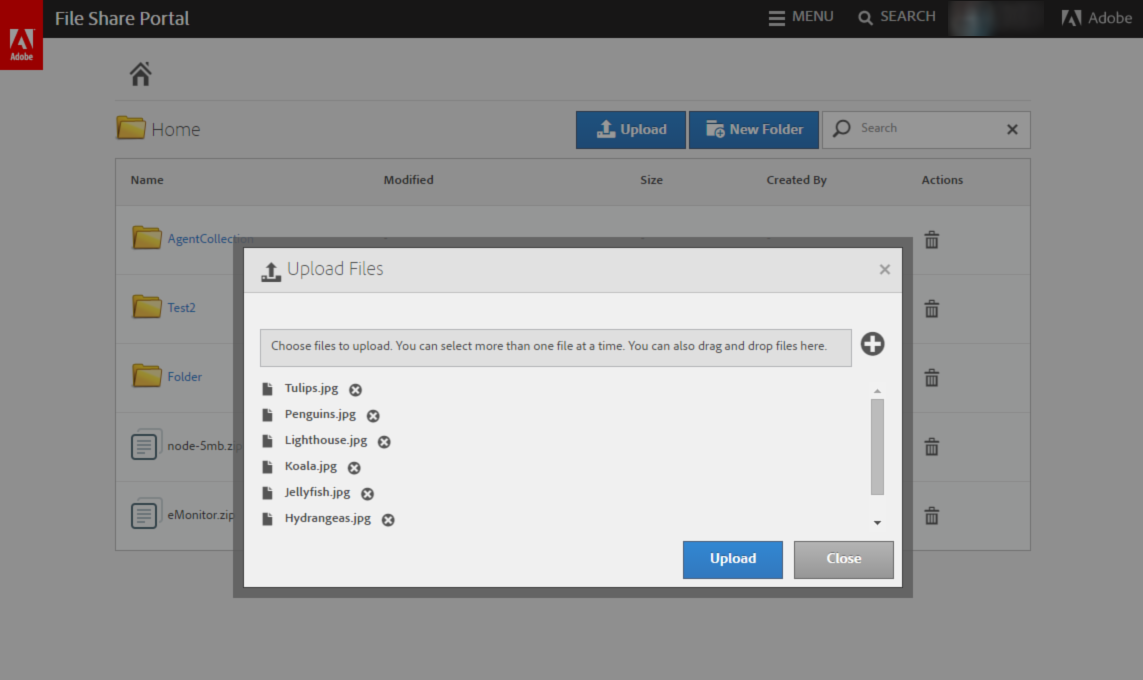
Task: Delete the Test2 folder with trash icon
Action: click(x=931, y=309)
